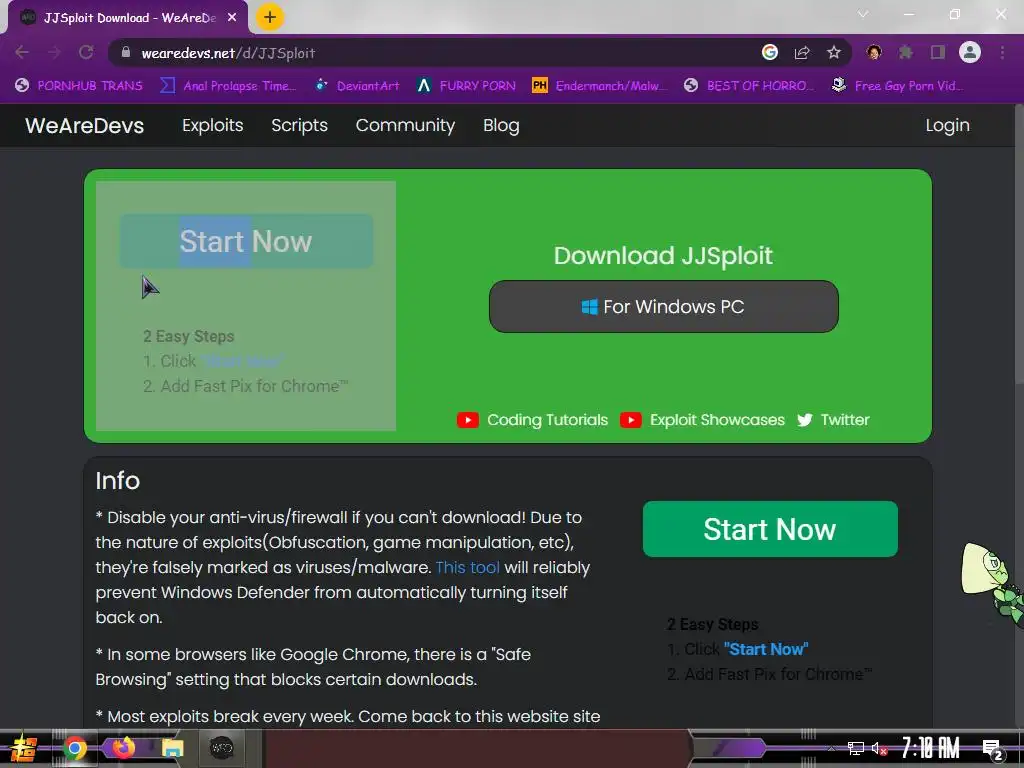This screenshot has height=768, width=1024.
Task: Open the Exploits nav menu
Action: (x=212, y=125)
